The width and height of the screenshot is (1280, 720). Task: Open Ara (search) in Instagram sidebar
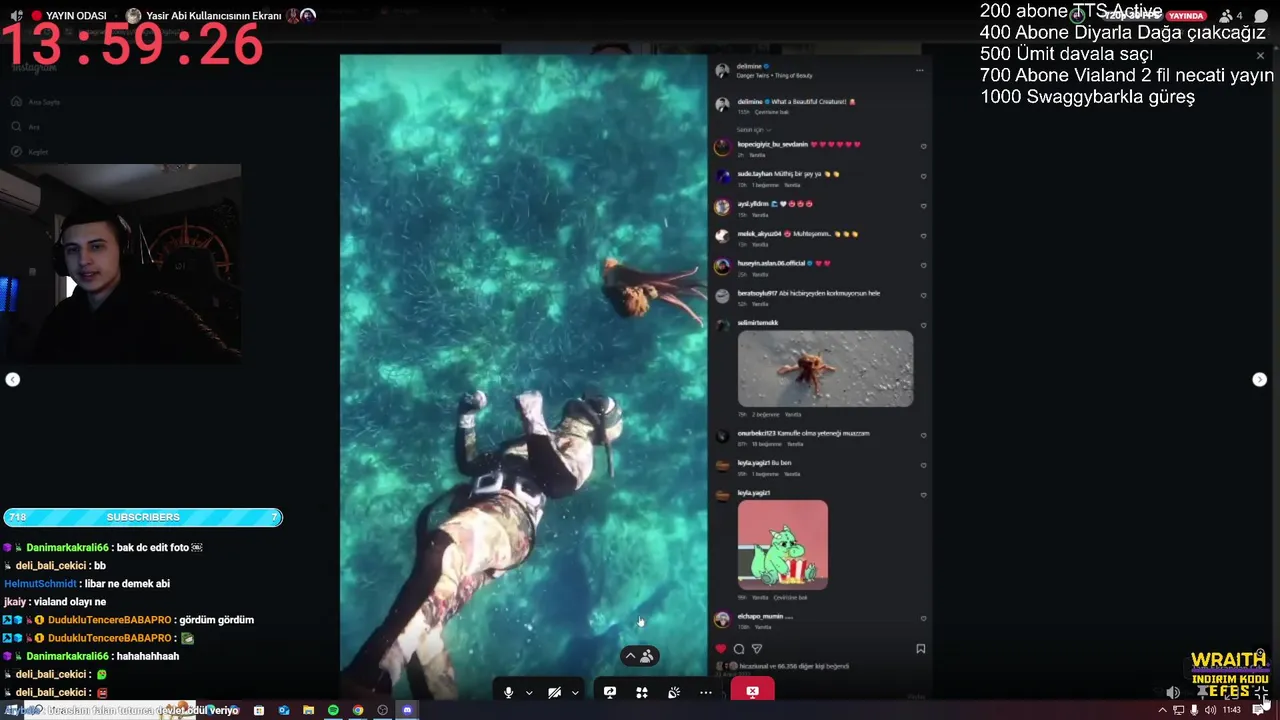[25, 127]
